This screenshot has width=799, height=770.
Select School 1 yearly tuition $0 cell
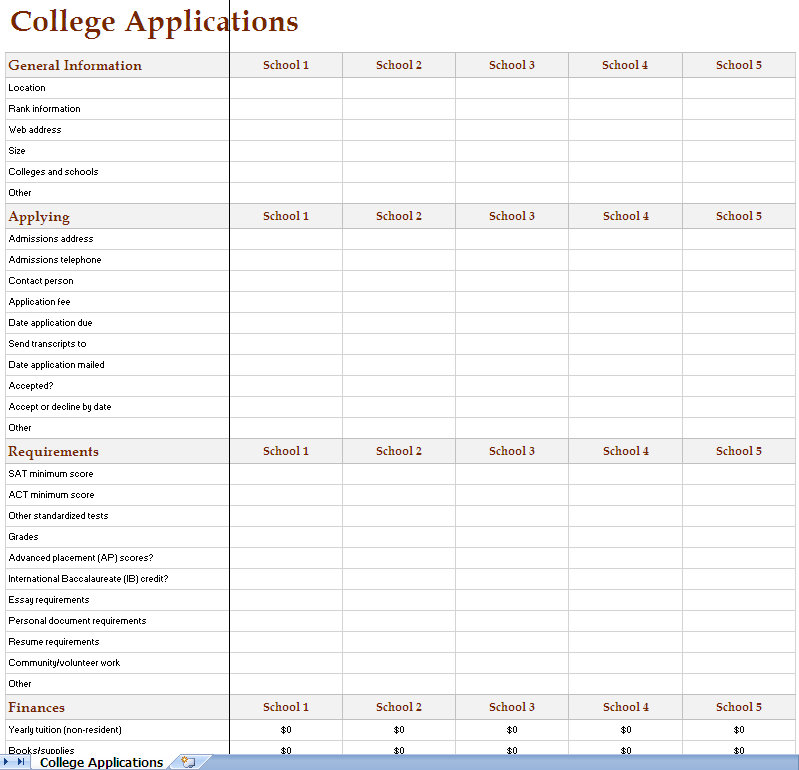(286, 730)
